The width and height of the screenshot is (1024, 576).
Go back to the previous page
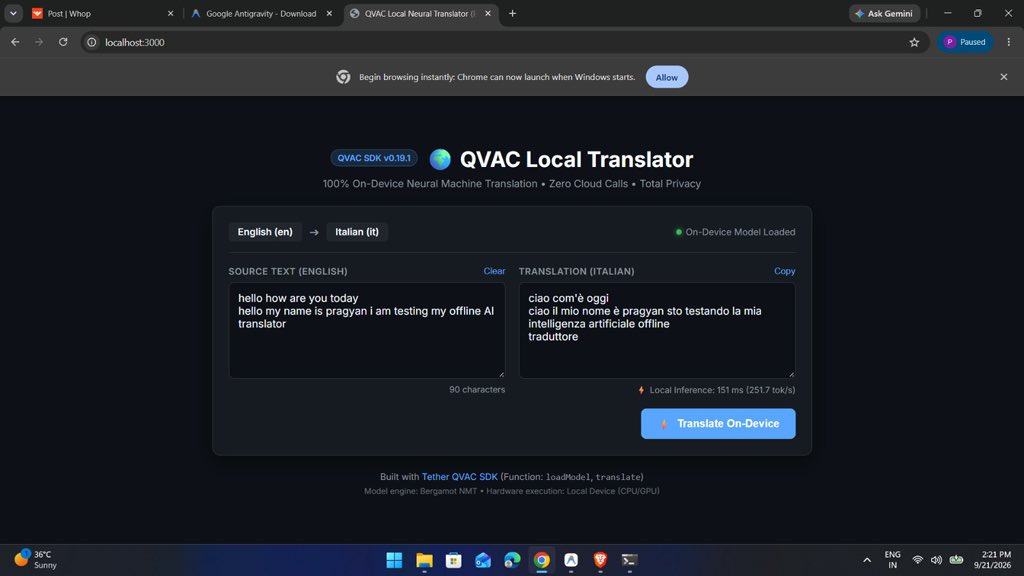[x=15, y=42]
